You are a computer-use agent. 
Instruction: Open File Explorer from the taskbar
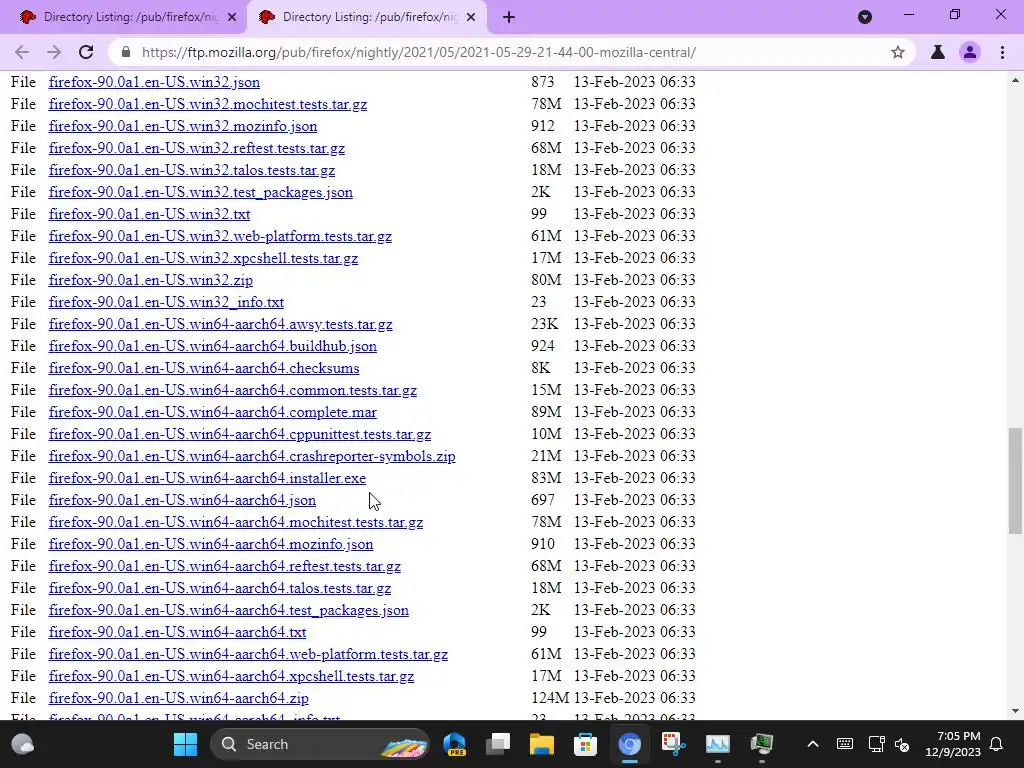pyautogui.click(x=541, y=744)
